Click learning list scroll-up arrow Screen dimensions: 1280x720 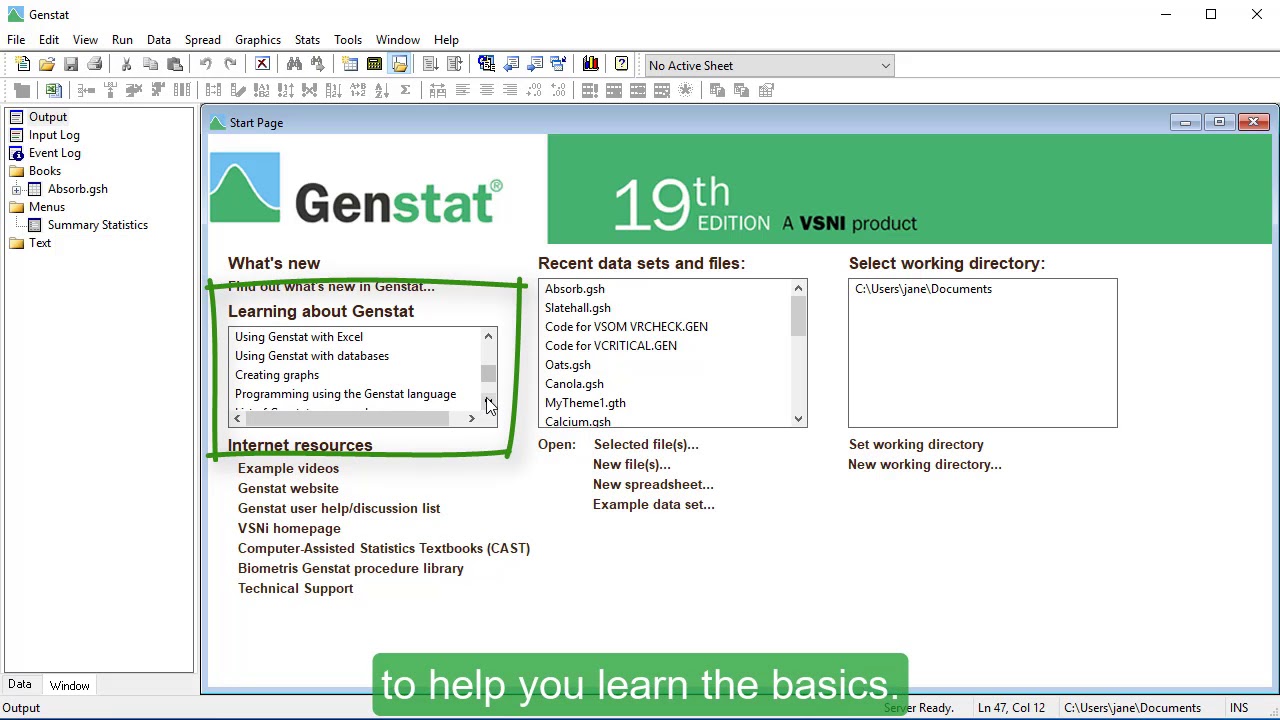pos(488,336)
